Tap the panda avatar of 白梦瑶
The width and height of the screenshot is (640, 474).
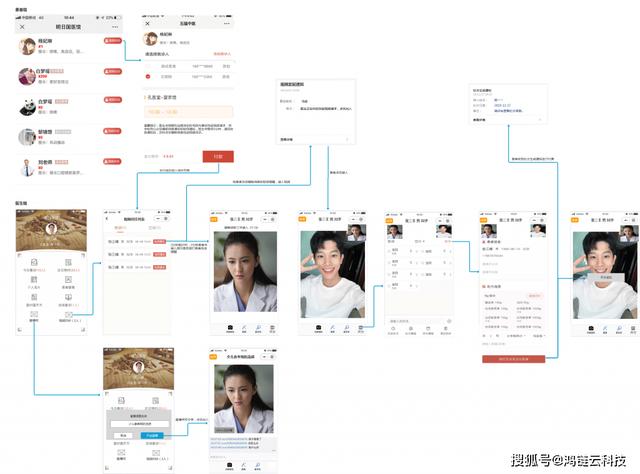coord(28,105)
